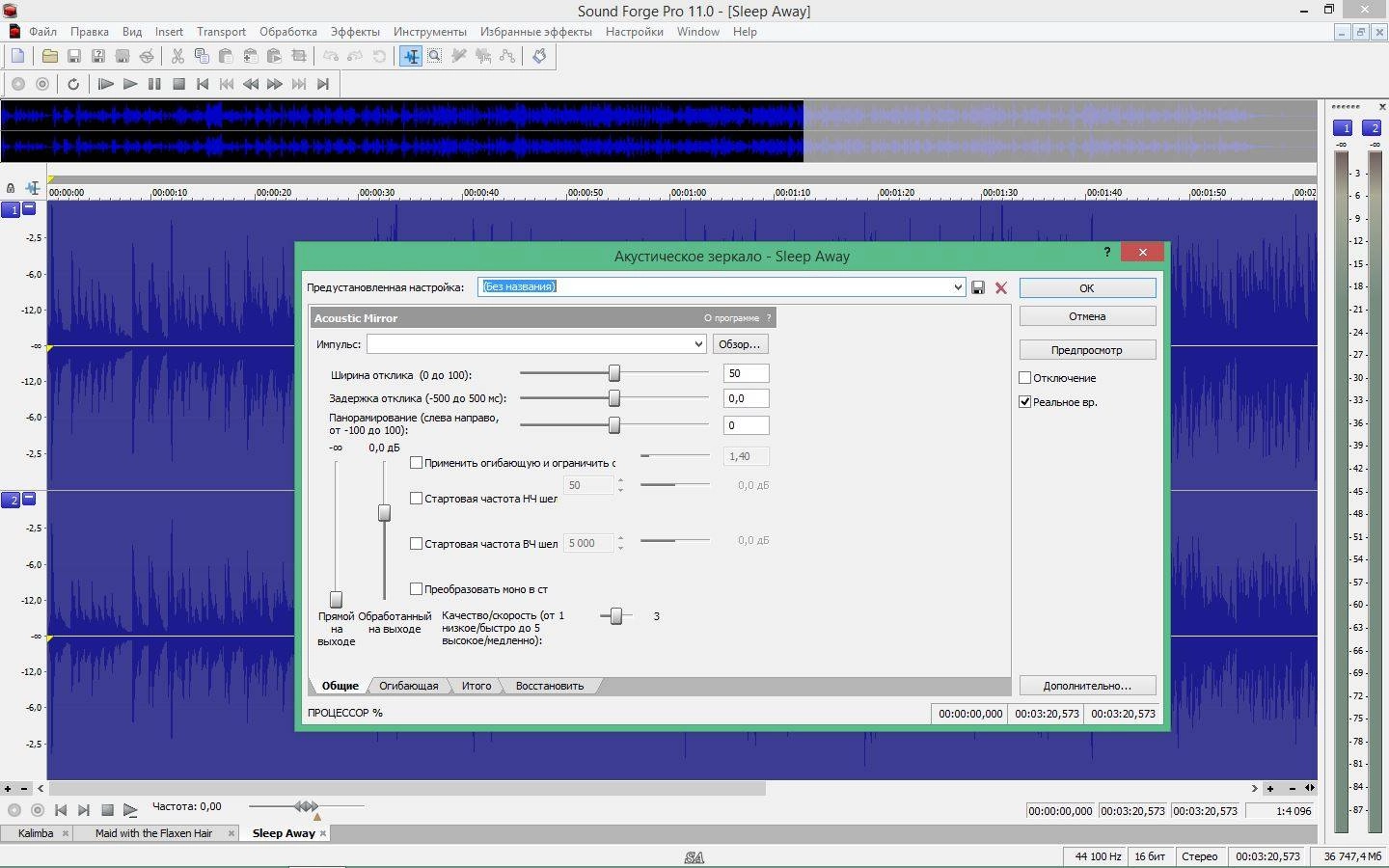Click the horizontal waveform scrollbar thumb
The height and width of the screenshot is (868, 1389).
(x=407, y=788)
